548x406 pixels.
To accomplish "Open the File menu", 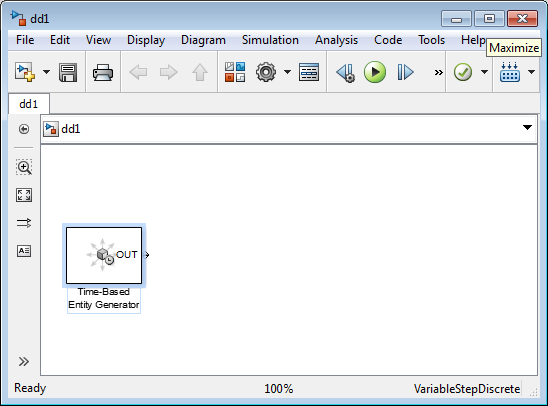I will click(25, 40).
